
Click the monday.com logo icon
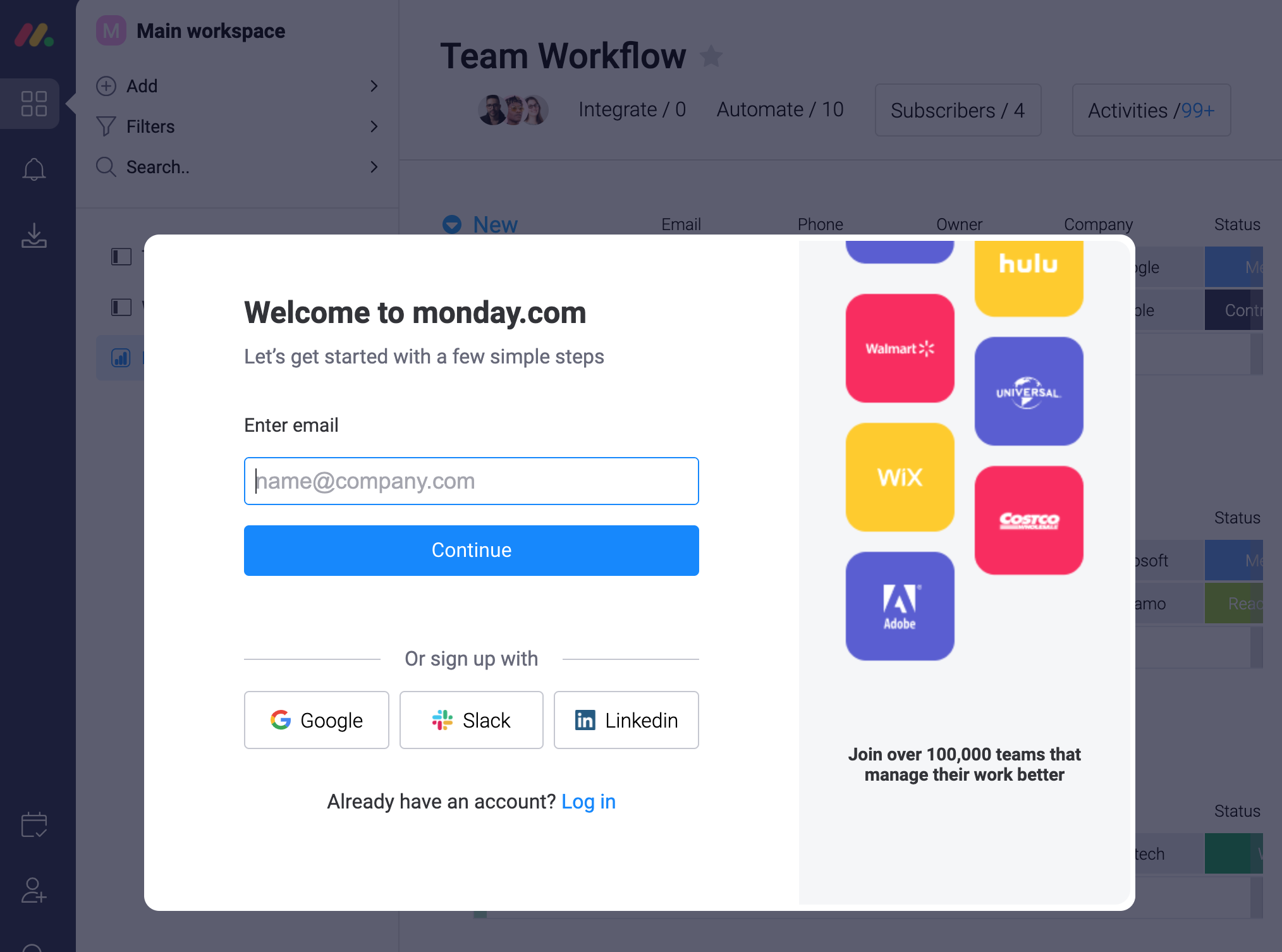coord(34,35)
